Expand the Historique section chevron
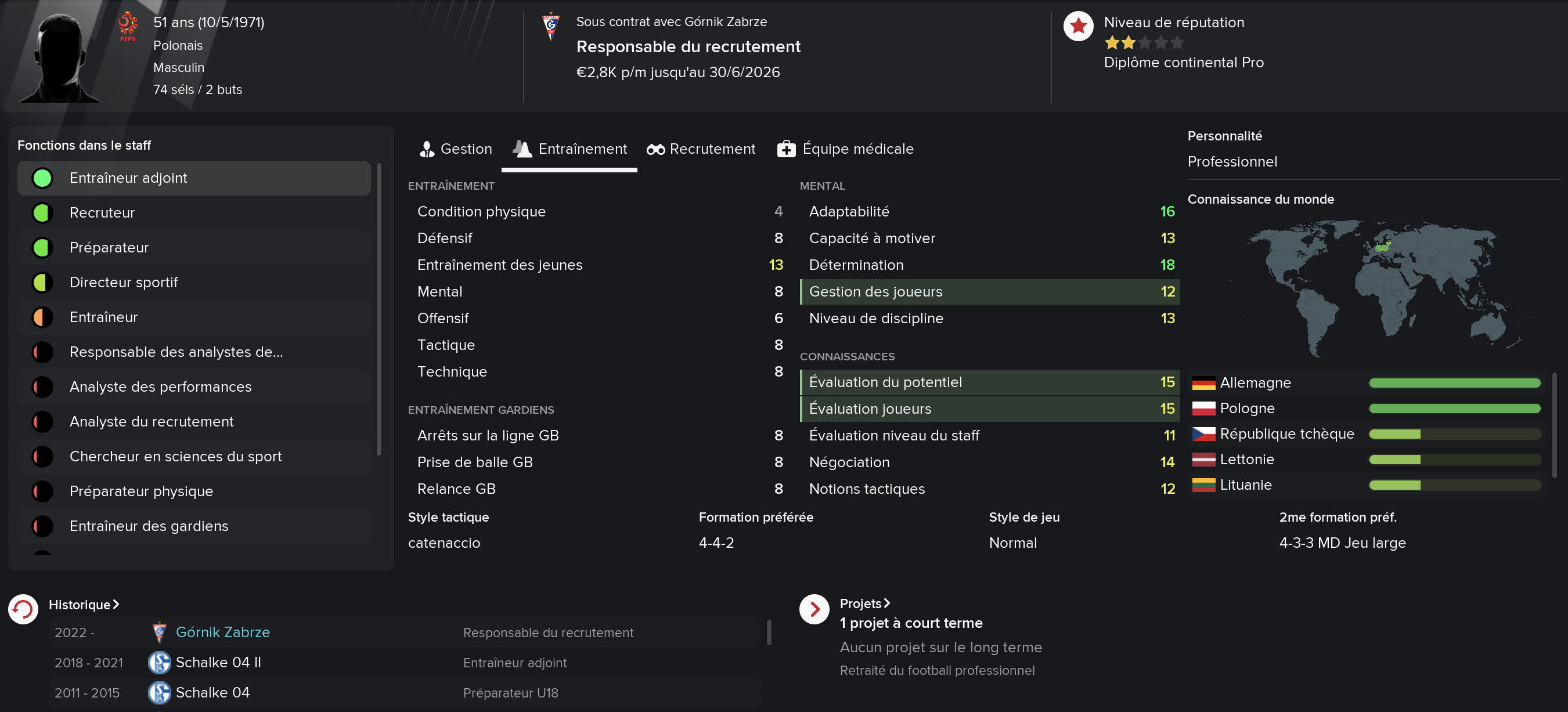The image size is (1568, 712). 116,604
